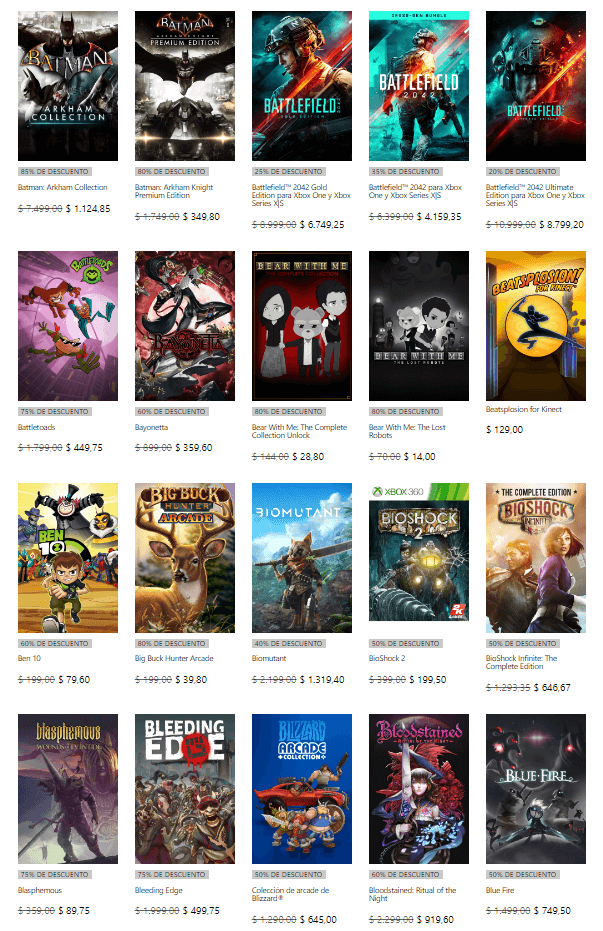Select Batman: Arkham Knight Premium Edition cover
Viewport: 603px width, 931px height.
click(x=185, y=86)
